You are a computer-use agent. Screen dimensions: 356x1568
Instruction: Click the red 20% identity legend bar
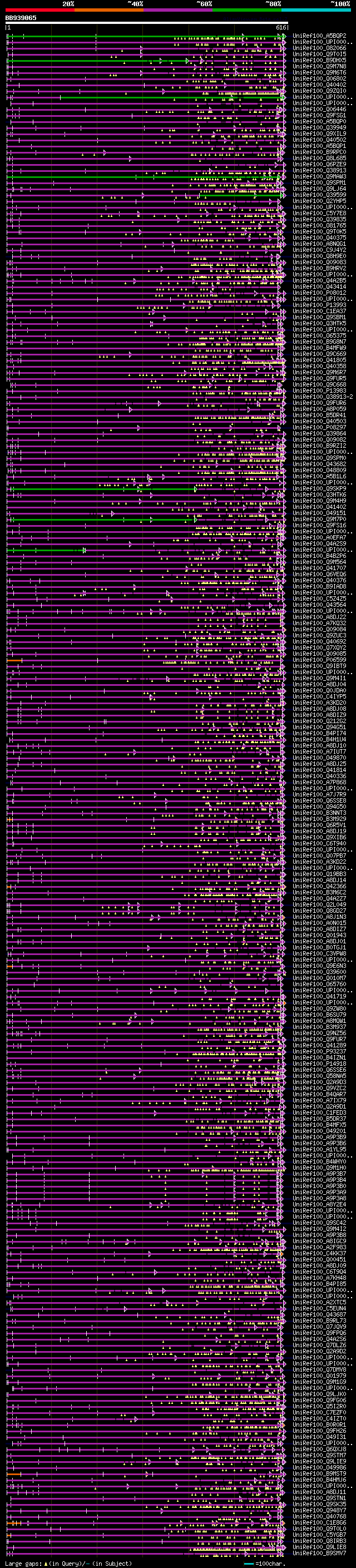click(39, 10)
